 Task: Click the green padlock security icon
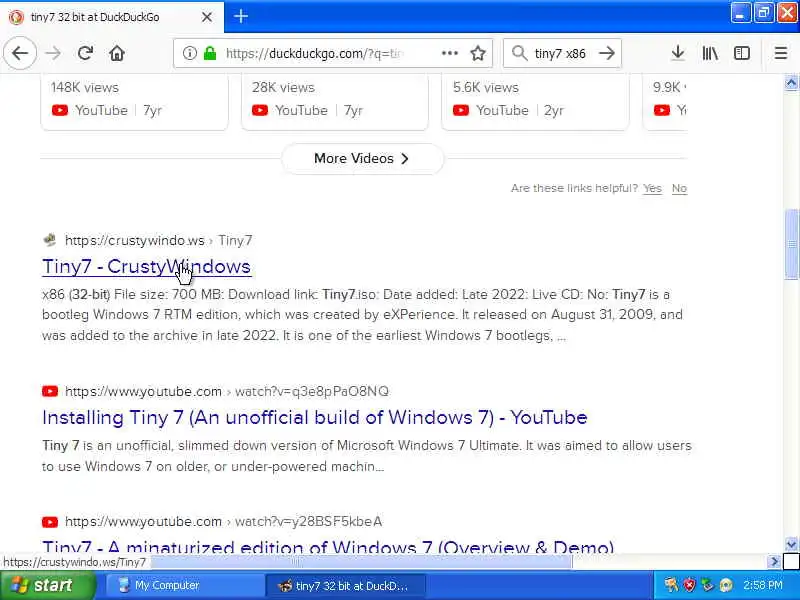[210, 53]
